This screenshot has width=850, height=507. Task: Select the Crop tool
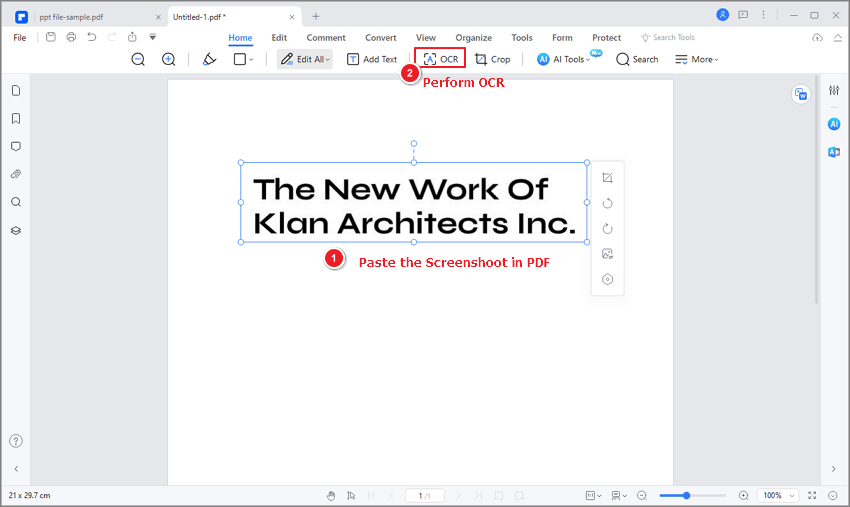[493, 59]
